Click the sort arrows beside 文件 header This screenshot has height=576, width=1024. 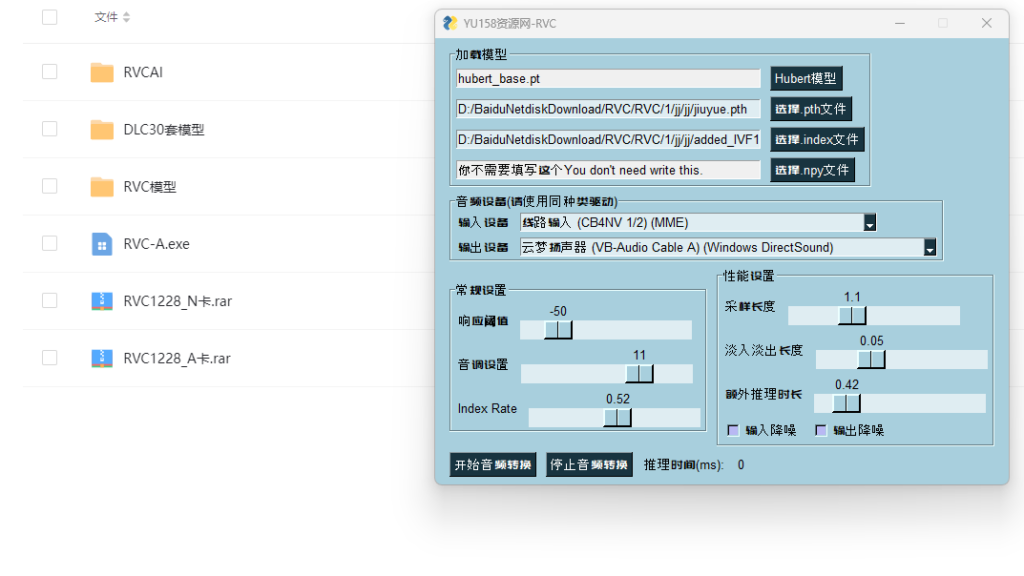127,17
